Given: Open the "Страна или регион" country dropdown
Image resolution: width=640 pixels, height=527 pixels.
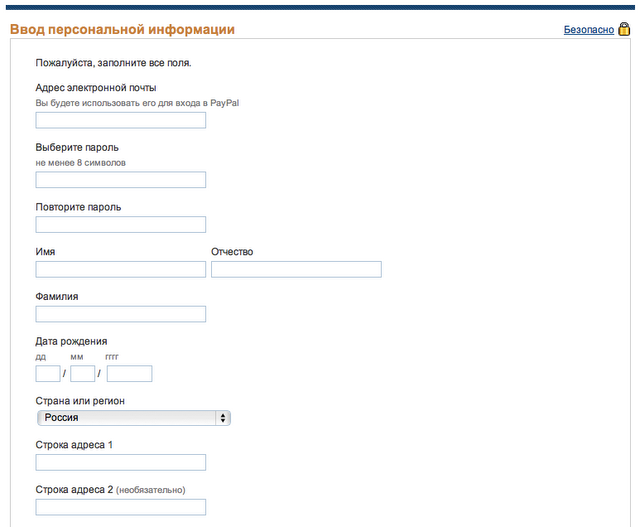Looking at the screenshot, I should 133,418.
